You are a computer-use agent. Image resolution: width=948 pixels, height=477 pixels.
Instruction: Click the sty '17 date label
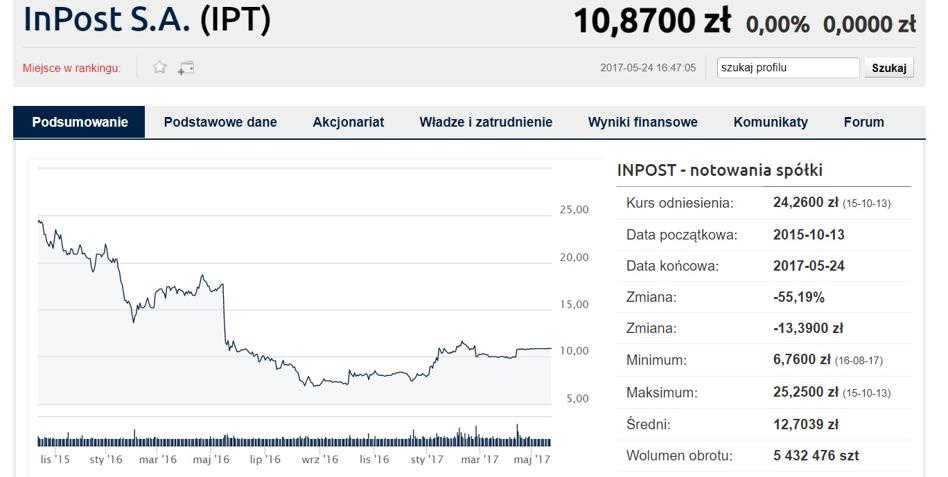(427, 459)
